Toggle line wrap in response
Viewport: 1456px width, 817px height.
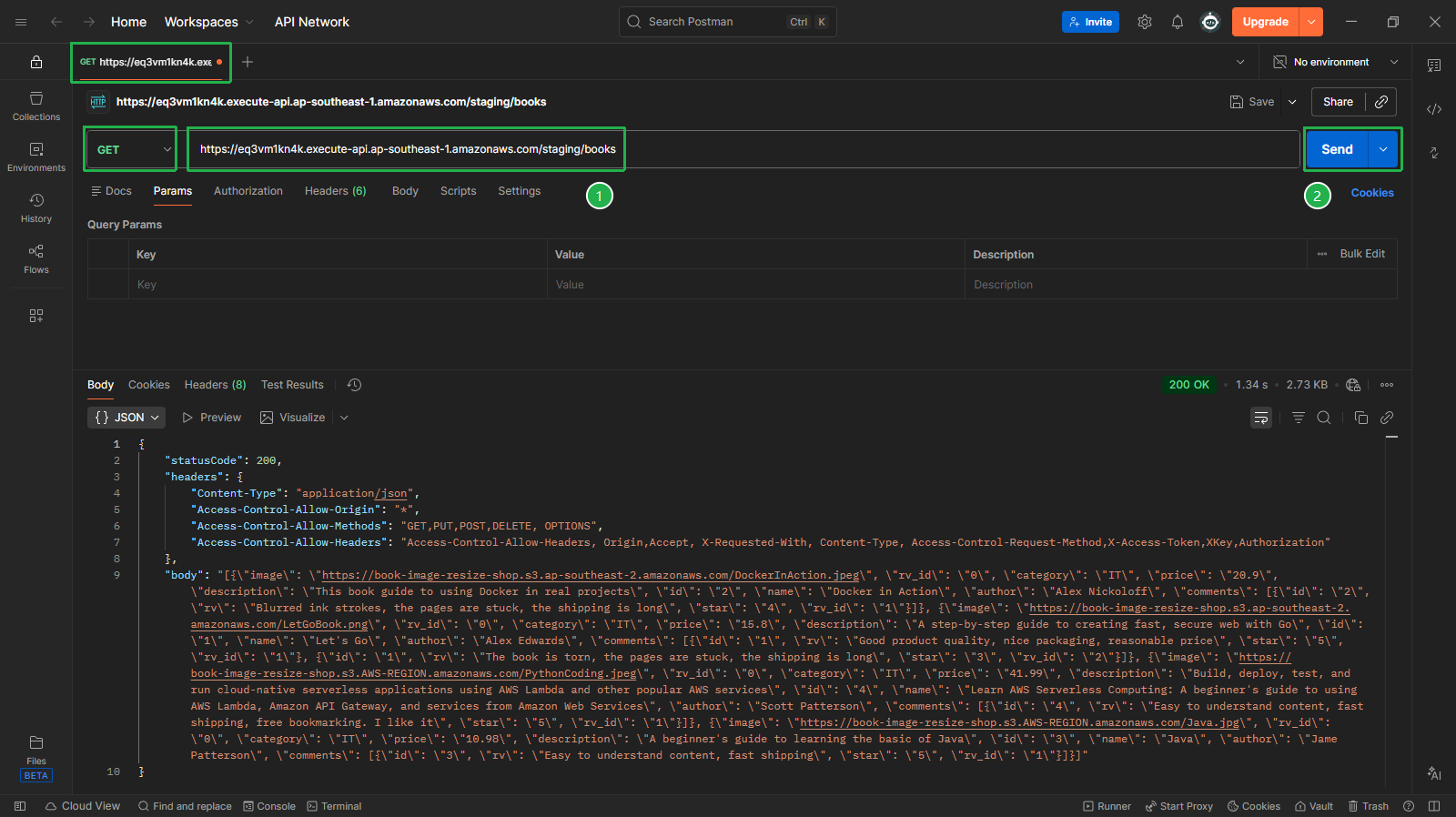[1261, 418]
